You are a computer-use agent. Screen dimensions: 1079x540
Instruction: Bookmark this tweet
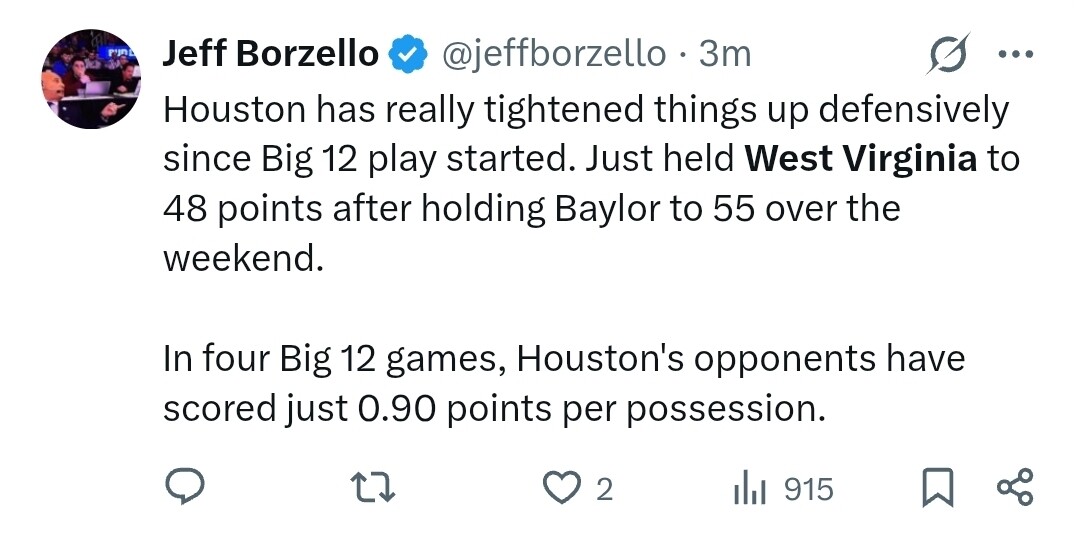click(x=938, y=488)
